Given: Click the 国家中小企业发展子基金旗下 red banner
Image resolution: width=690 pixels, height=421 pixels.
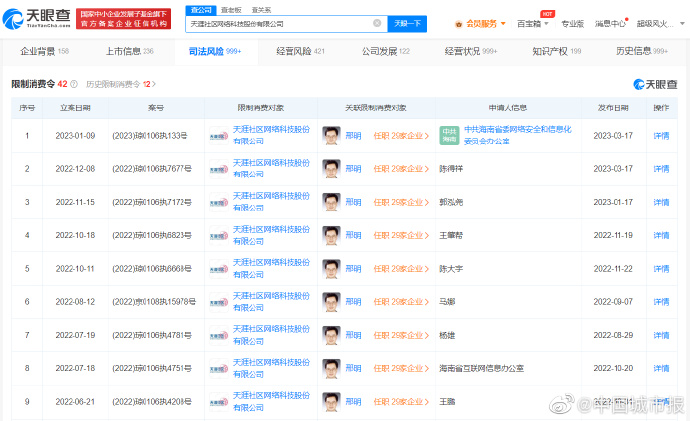Looking at the screenshot, I should [x=123, y=18].
